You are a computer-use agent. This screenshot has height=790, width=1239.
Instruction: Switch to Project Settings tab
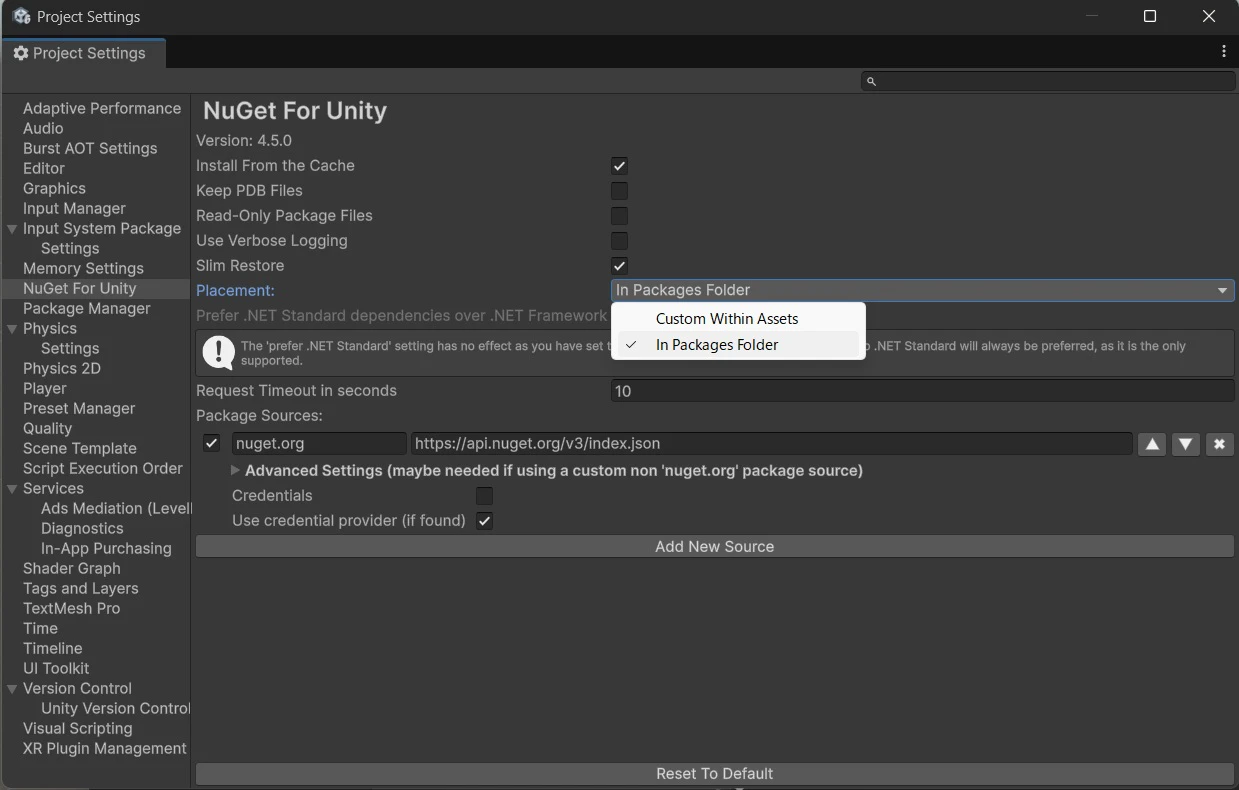point(84,53)
